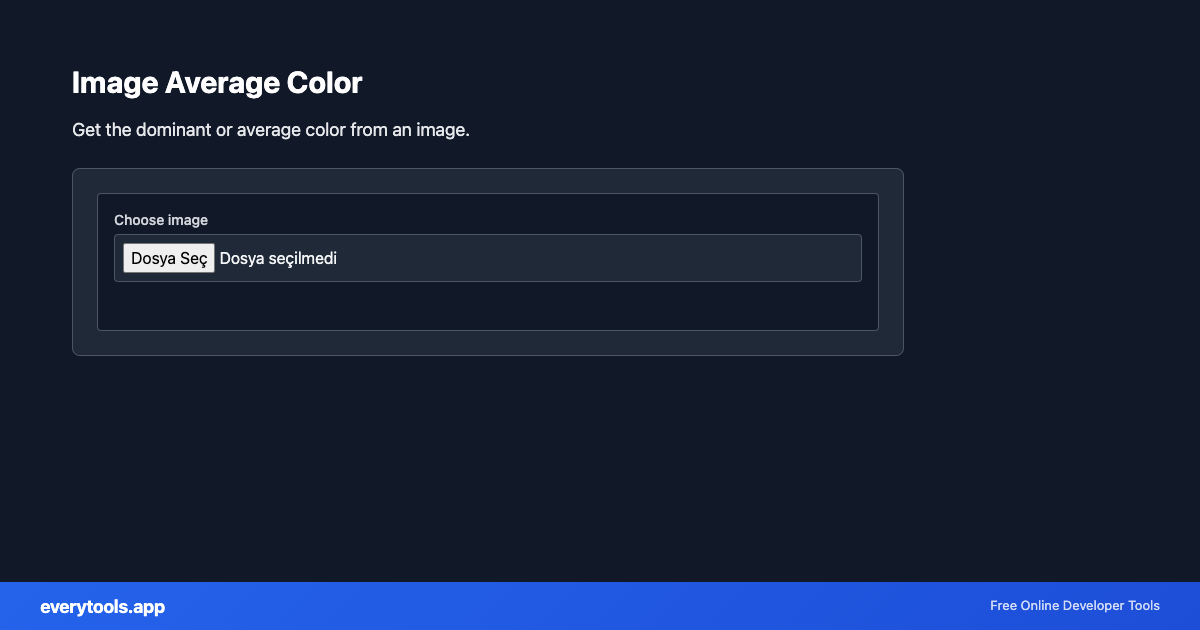
Task: Click the blue footer bar
Action: (x=600, y=606)
